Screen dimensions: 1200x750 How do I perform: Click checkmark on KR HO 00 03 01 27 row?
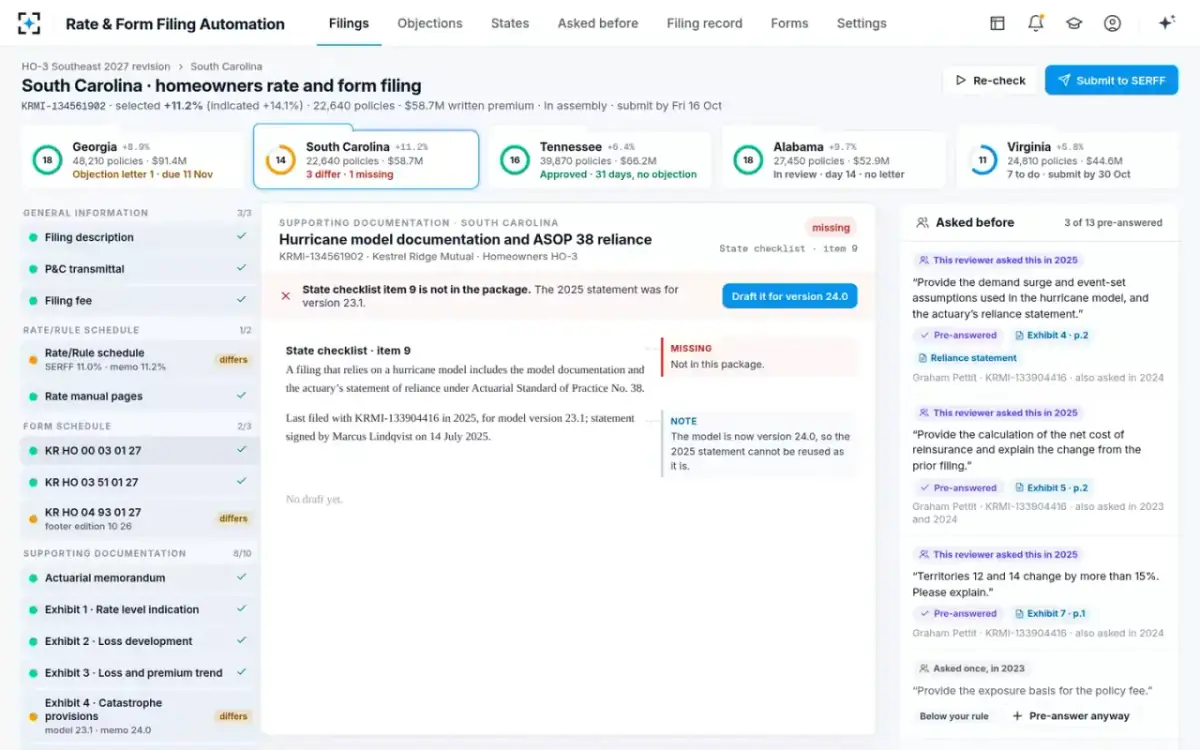pyautogui.click(x=241, y=450)
